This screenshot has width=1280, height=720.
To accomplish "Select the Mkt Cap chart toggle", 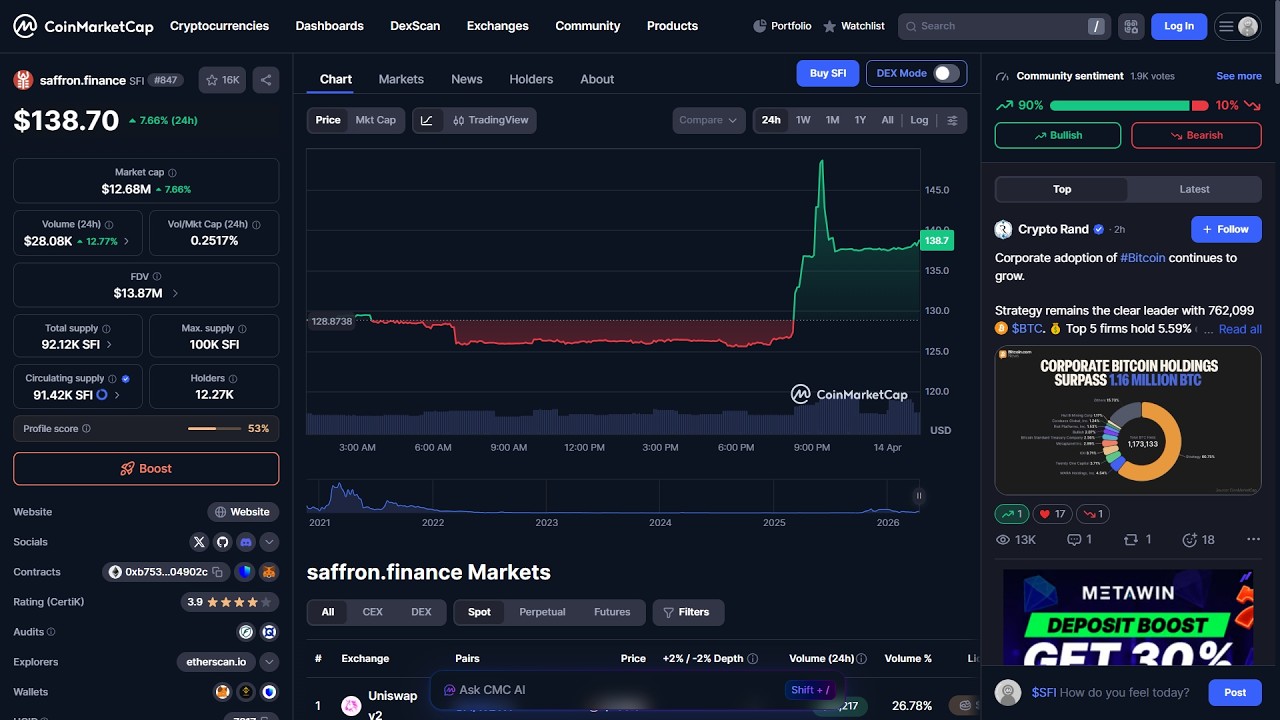I will click(376, 120).
